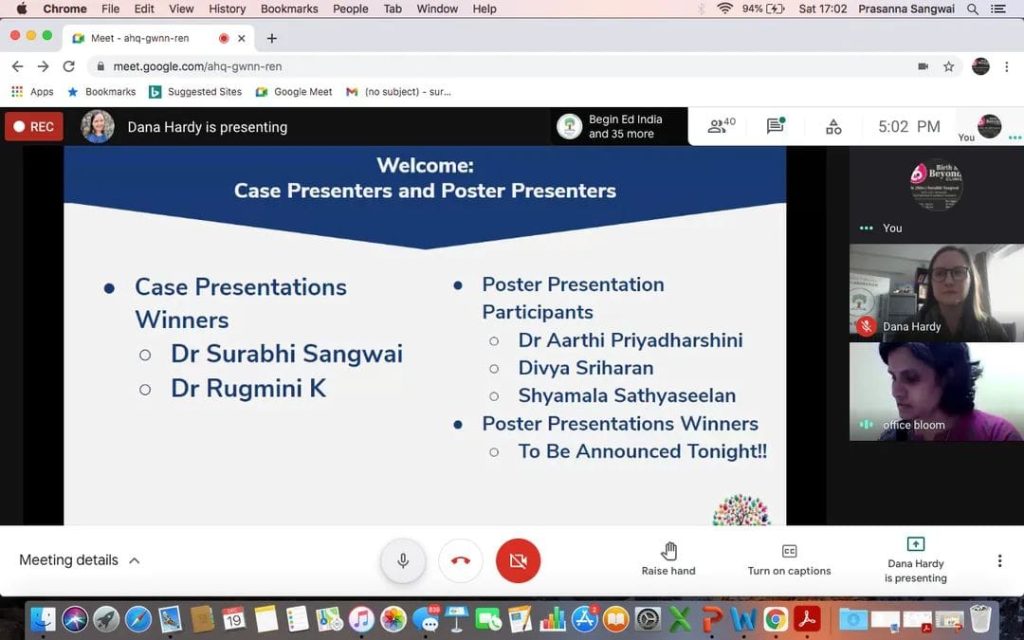
Task: Open the meeting chat icon
Action: 775,126
